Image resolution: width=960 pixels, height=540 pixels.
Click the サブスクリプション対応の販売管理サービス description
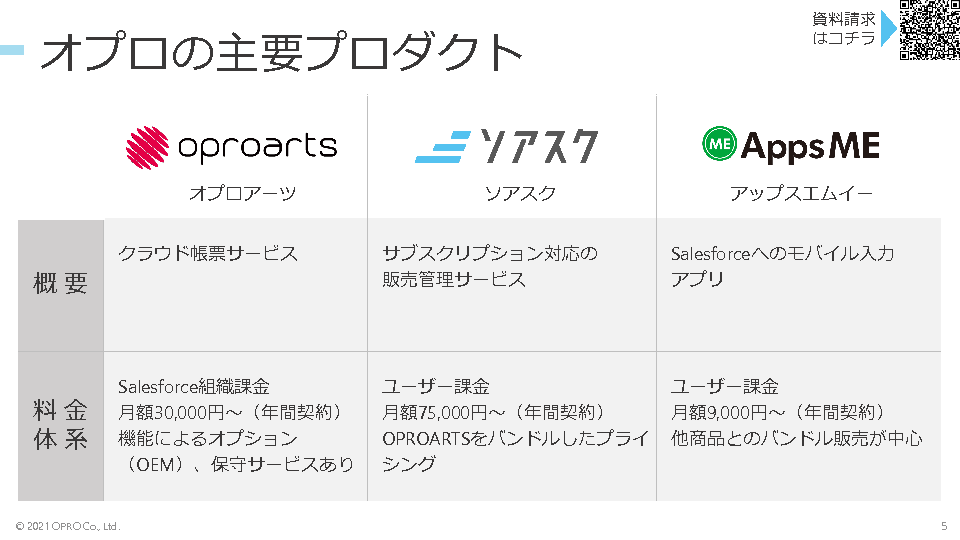point(490,266)
